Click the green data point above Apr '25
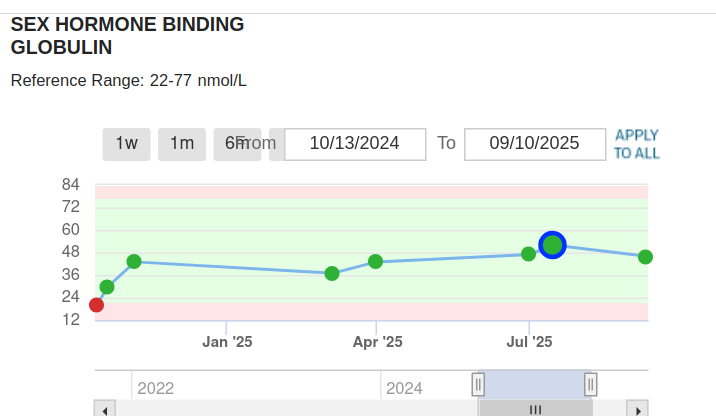Screen dimensions: 716x416 point(376,262)
